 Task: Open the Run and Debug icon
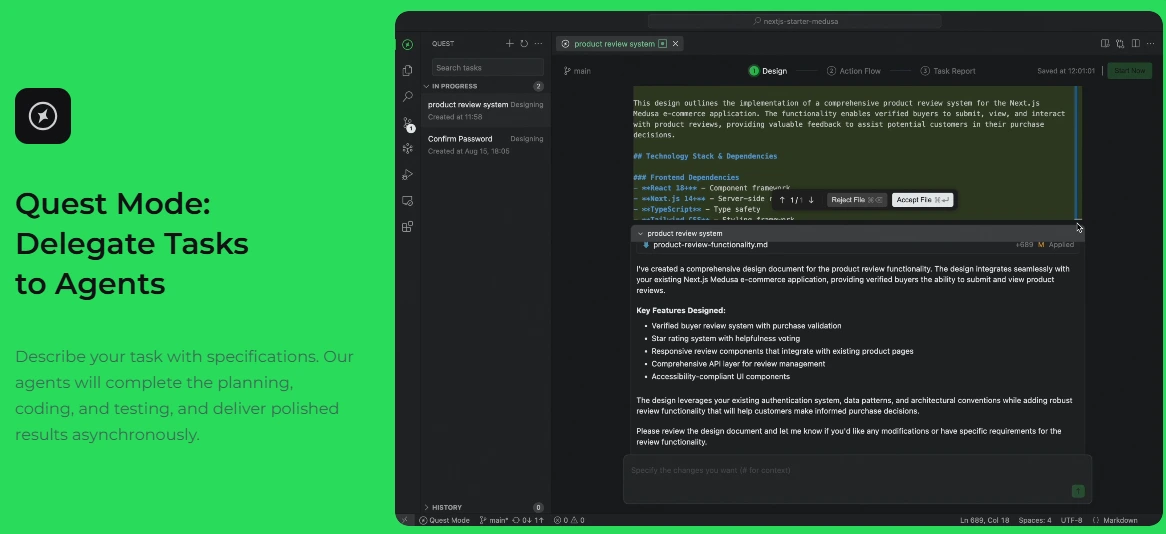point(407,175)
